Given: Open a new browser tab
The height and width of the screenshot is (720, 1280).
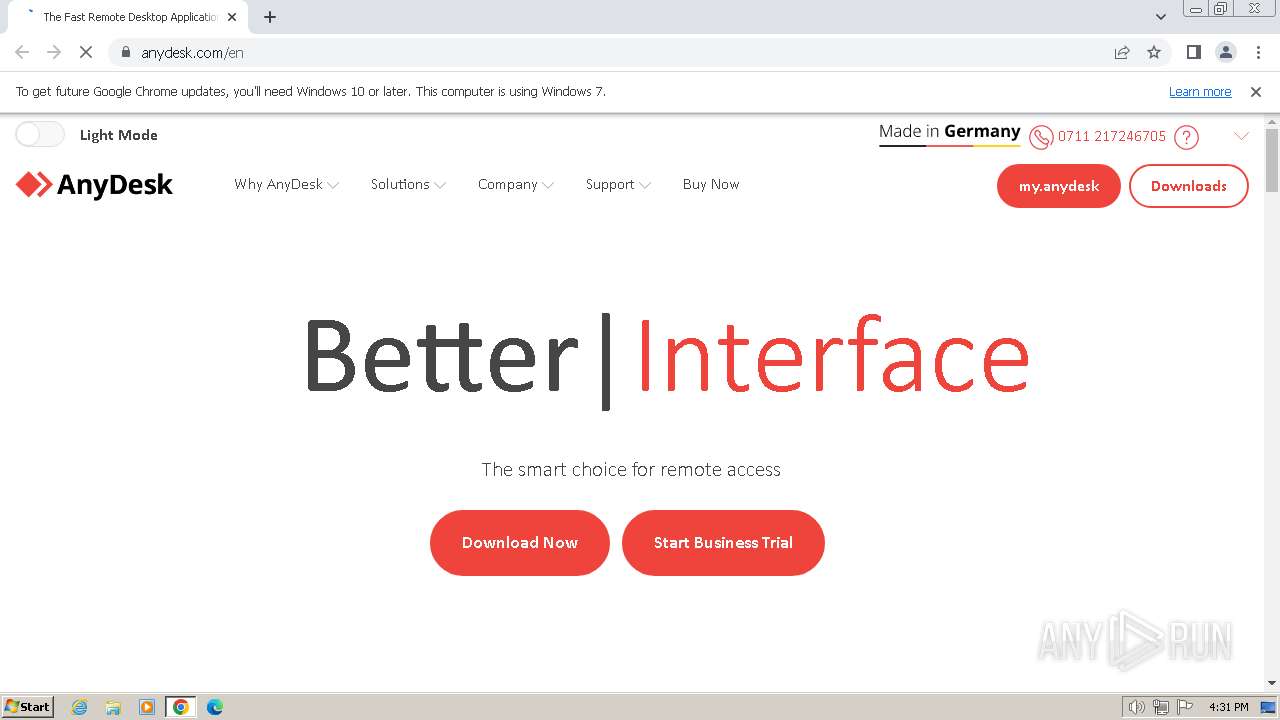Looking at the screenshot, I should (269, 17).
